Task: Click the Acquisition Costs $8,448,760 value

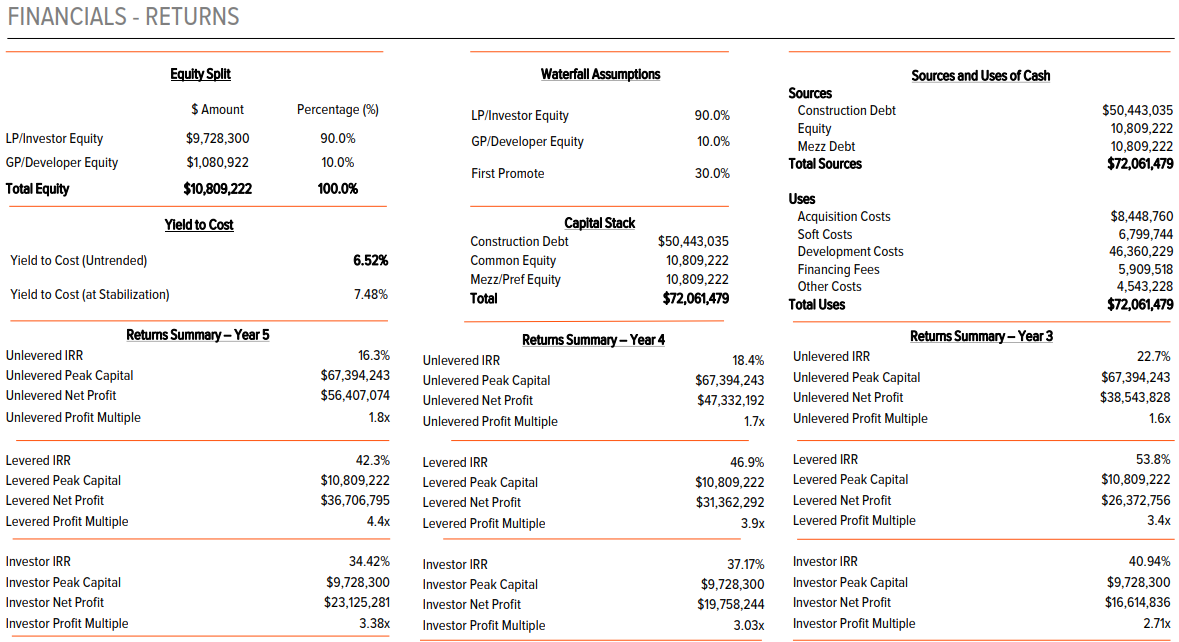Action: (1141, 216)
